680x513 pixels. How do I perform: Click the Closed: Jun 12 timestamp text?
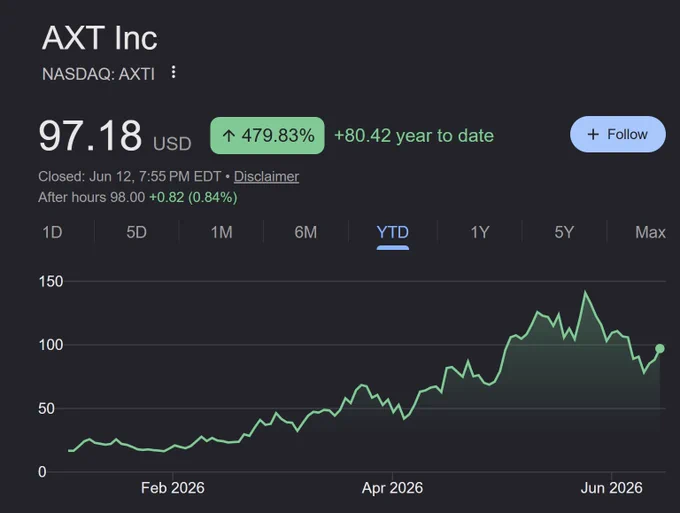coord(130,176)
